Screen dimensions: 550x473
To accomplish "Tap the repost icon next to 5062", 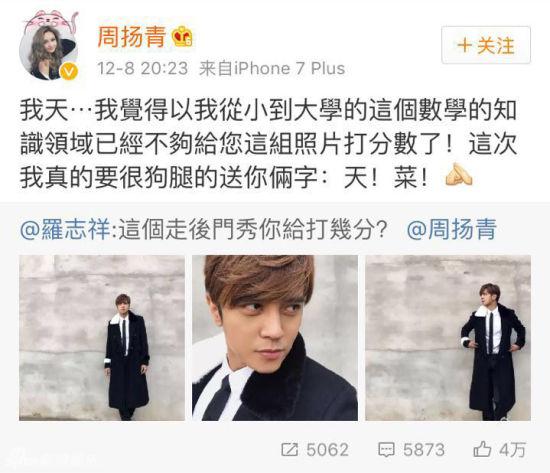I will [290, 449].
